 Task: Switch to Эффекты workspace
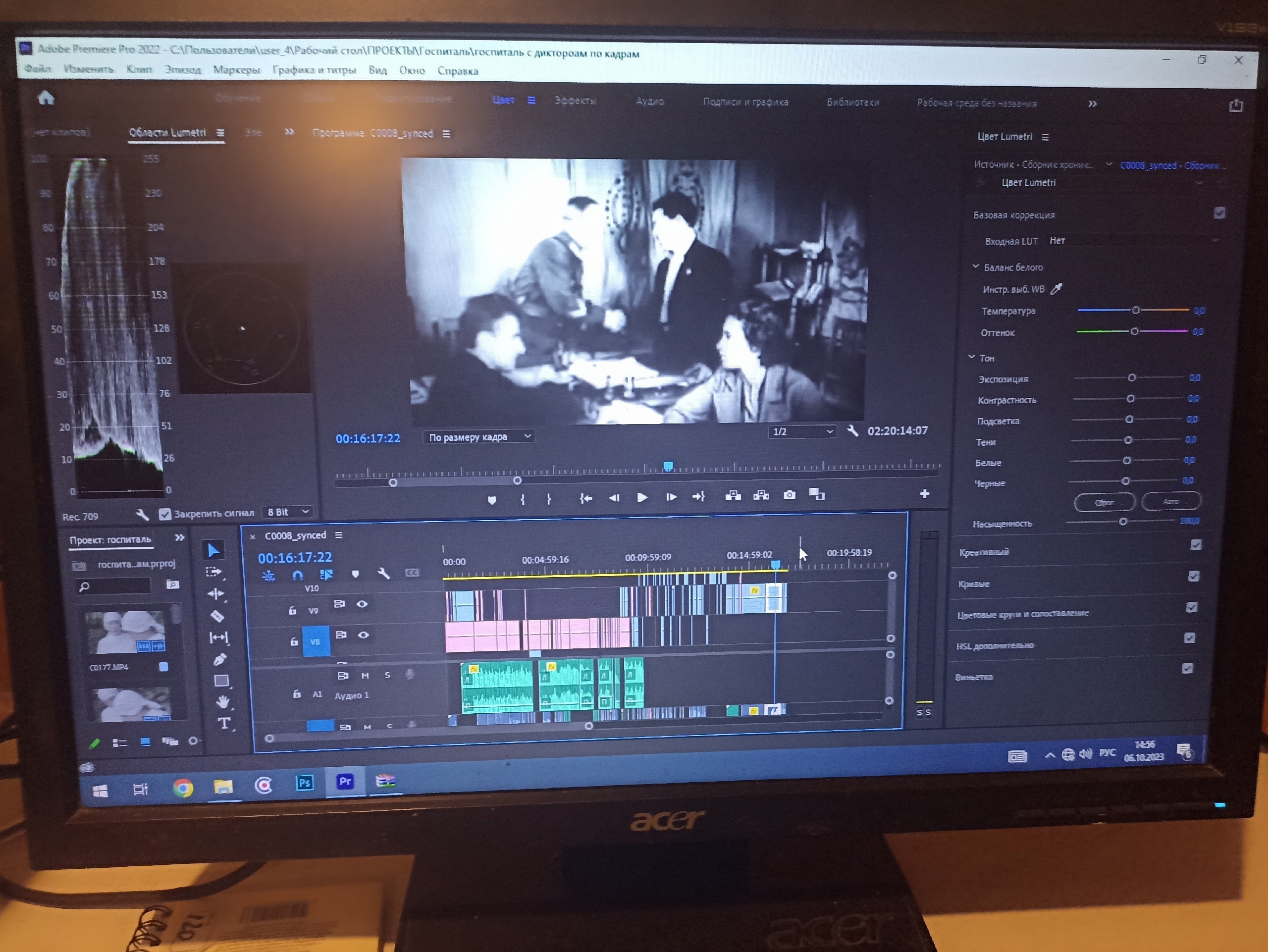pos(576,100)
